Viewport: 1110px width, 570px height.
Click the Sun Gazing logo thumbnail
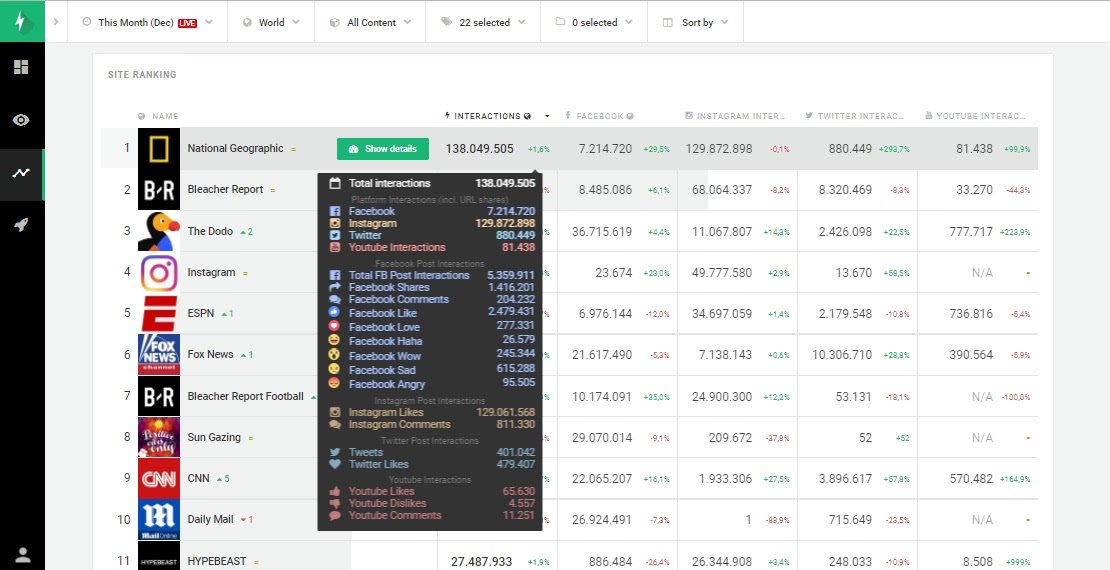[x=159, y=438]
